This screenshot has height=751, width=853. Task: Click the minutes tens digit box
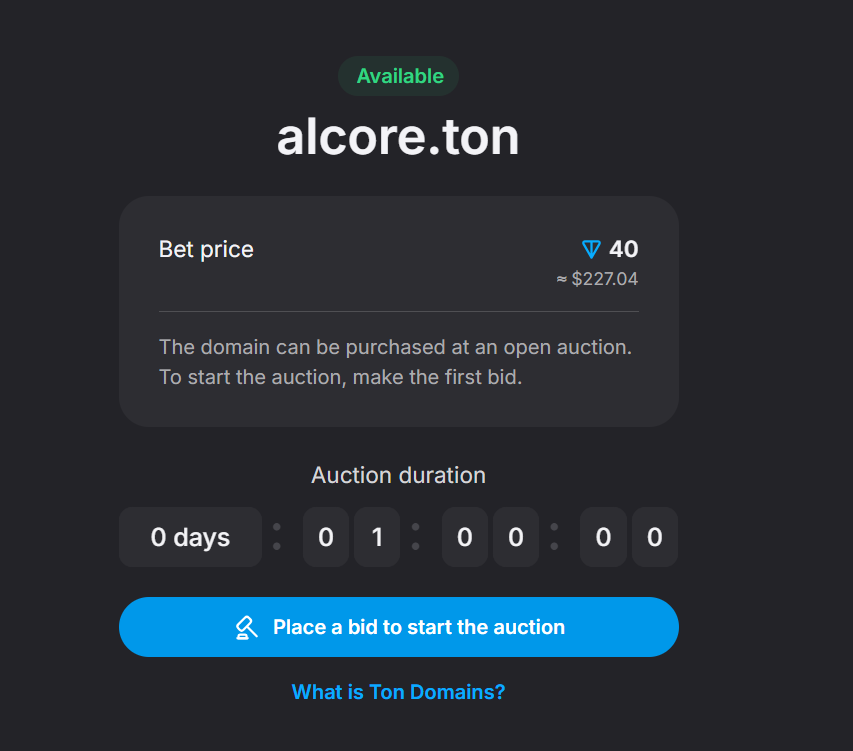point(464,537)
